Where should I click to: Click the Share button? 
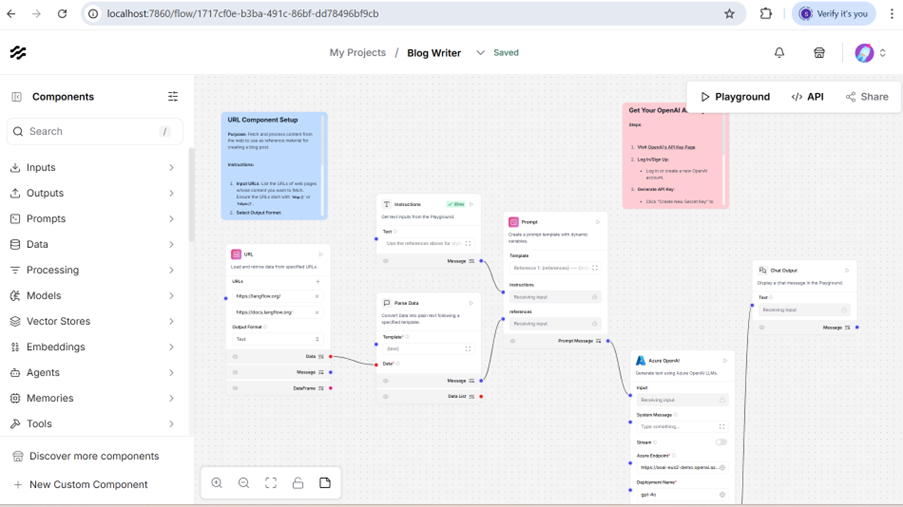(867, 97)
